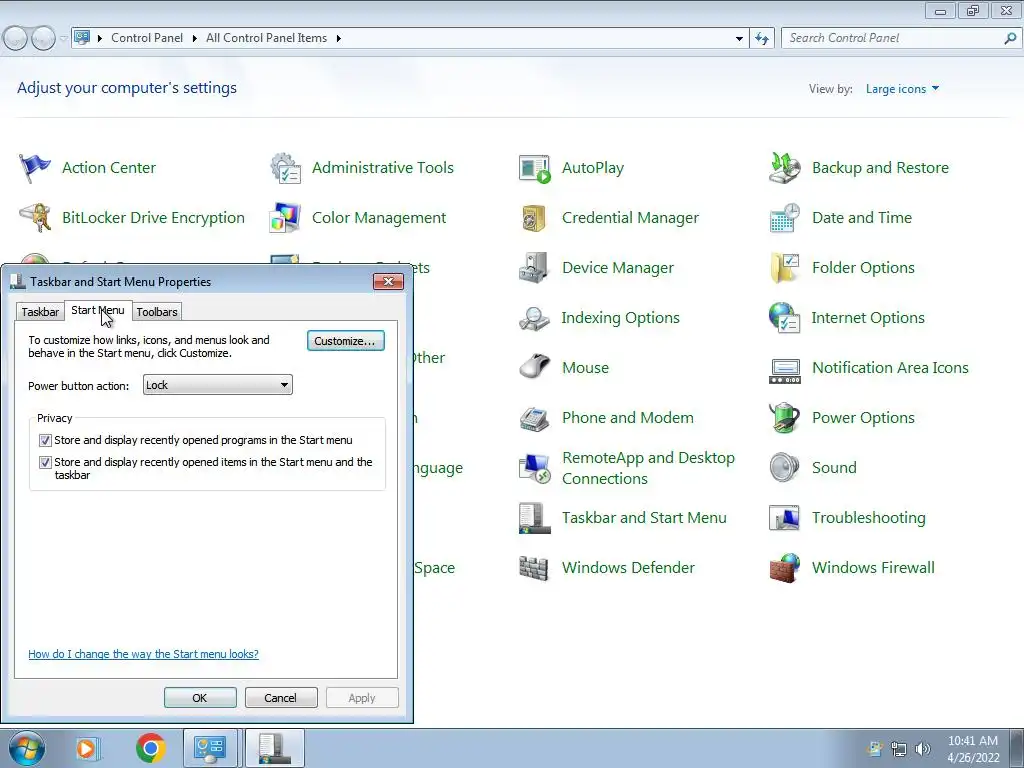Click the Show desktop strip at taskbar end
The width and height of the screenshot is (1024, 768).
tap(1017, 748)
